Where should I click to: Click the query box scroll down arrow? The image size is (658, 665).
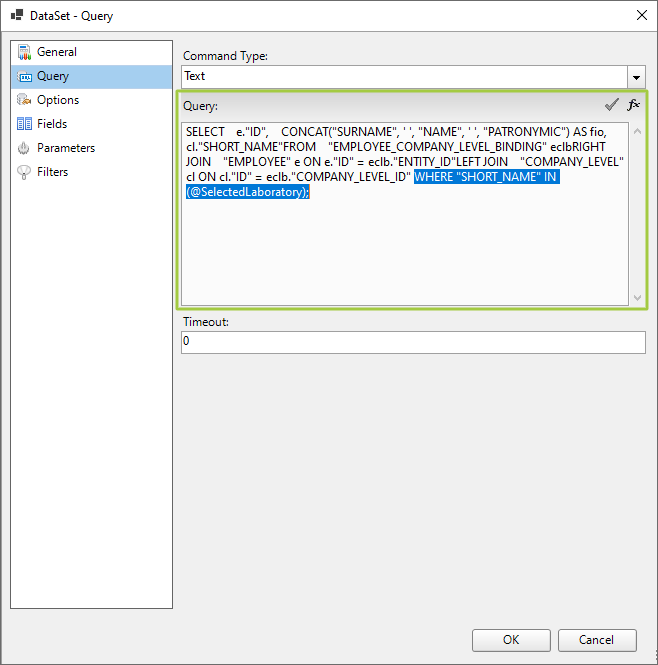point(637,297)
